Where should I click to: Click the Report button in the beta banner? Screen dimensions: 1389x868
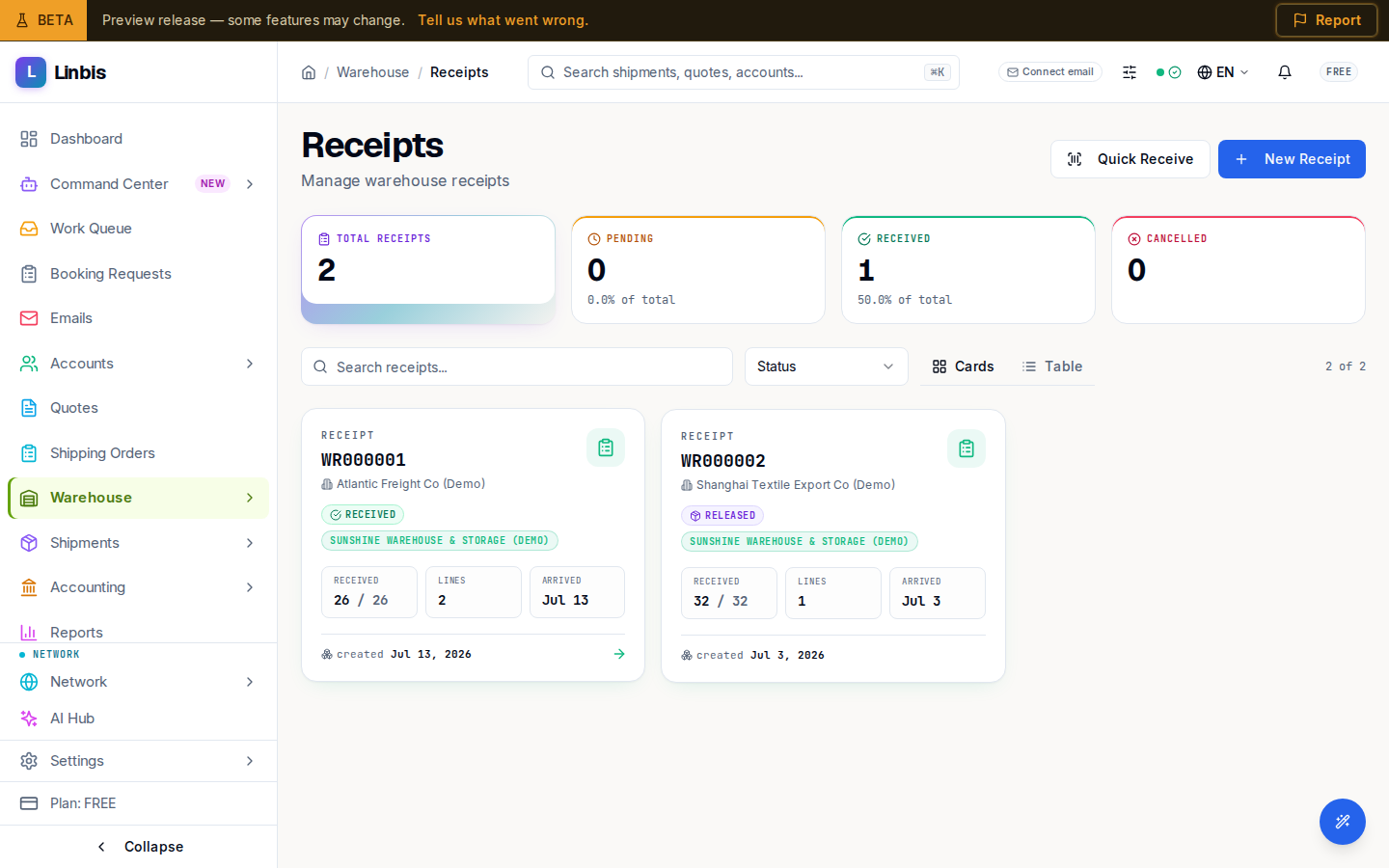[x=1326, y=20]
